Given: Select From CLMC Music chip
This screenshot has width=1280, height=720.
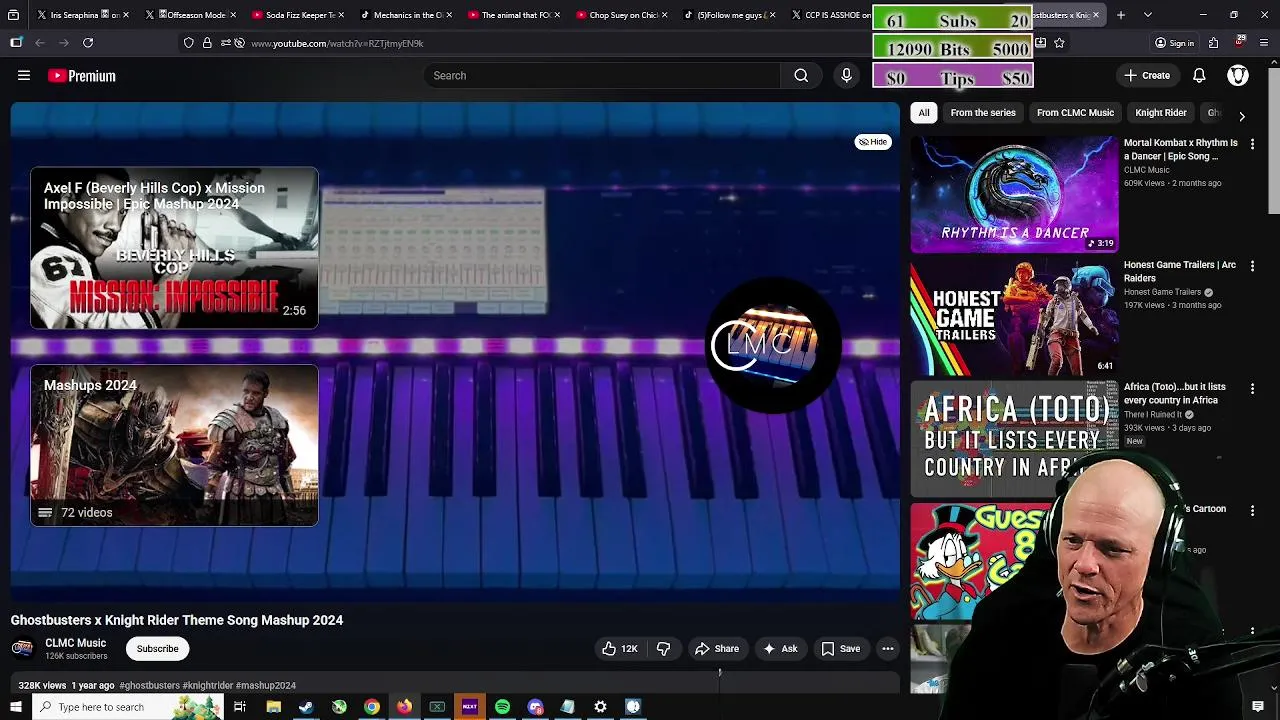Looking at the screenshot, I should tap(1075, 113).
